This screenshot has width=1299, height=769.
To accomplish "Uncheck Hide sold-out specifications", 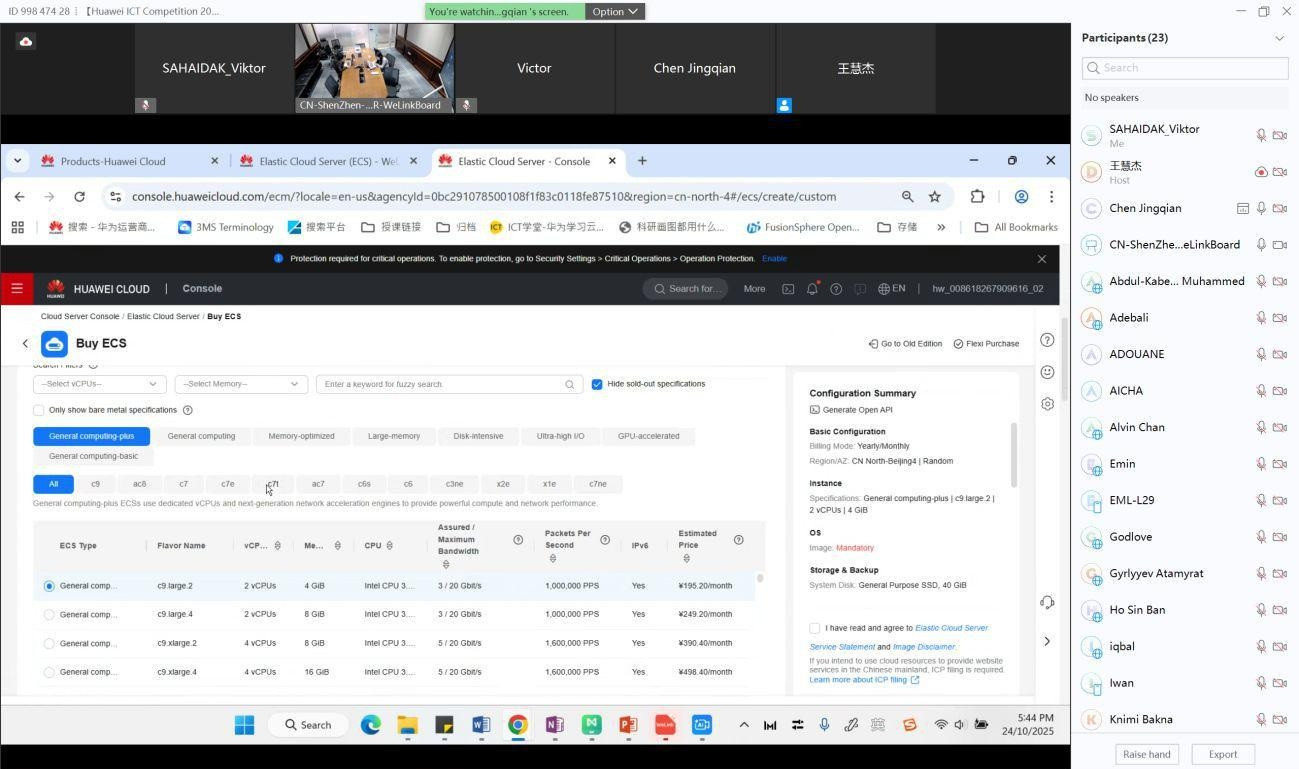I will pos(597,384).
